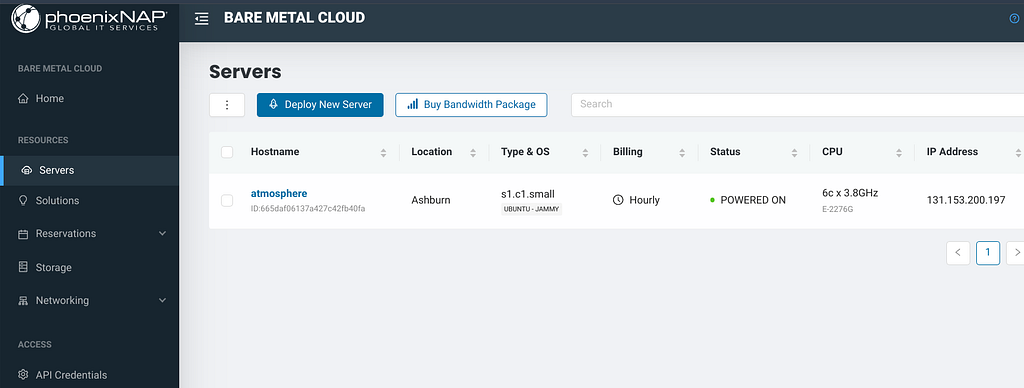Click Deploy New Server button
1024x388 pixels.
320,105
